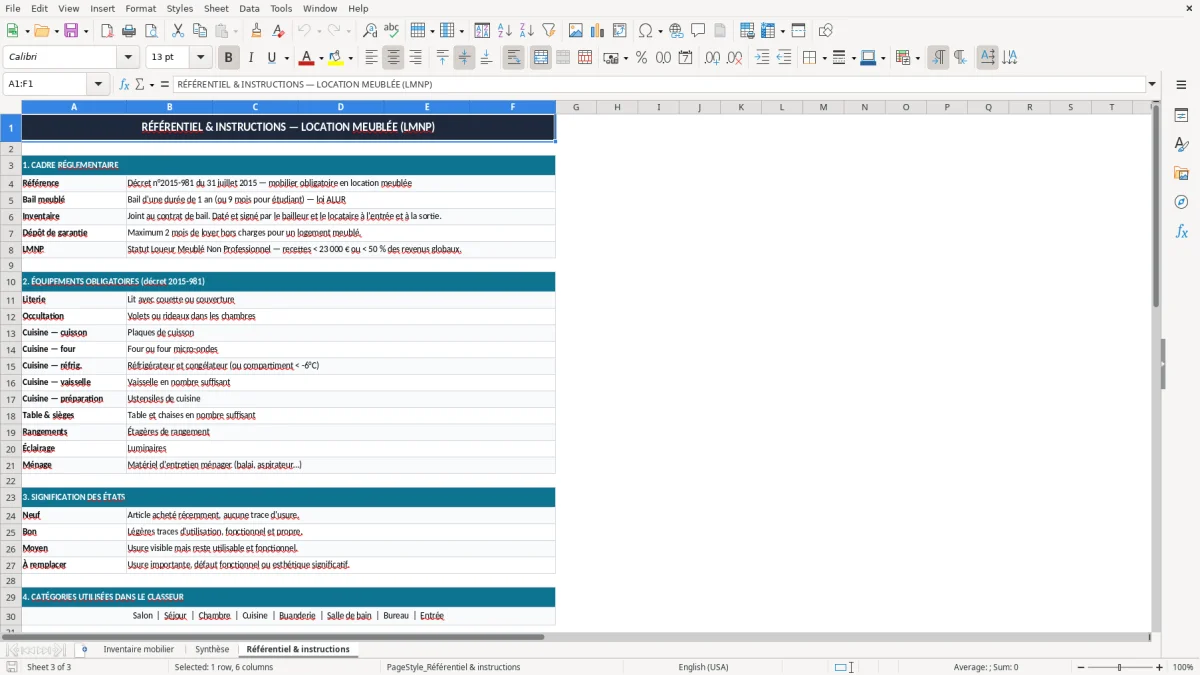Click the status bar zoom slider
Screen dimensions: 1200x675
(x=1119, y=667)
